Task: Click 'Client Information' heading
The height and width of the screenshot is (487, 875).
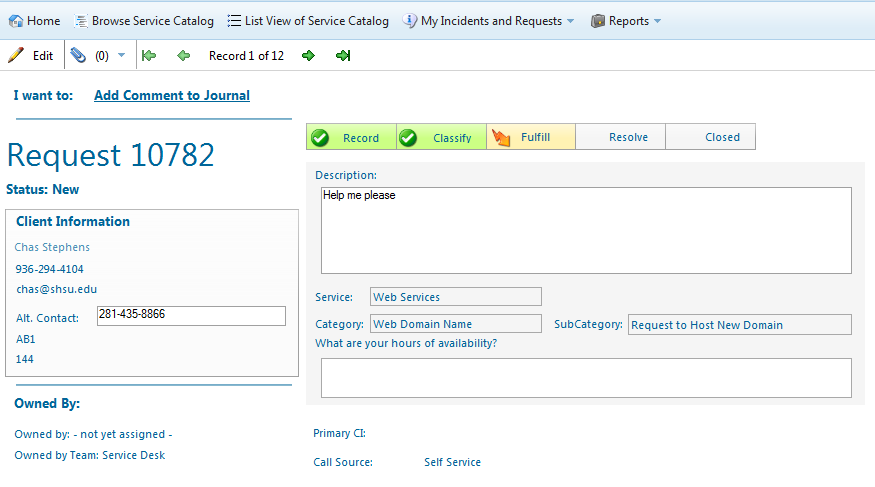Action: pos(73,221)
